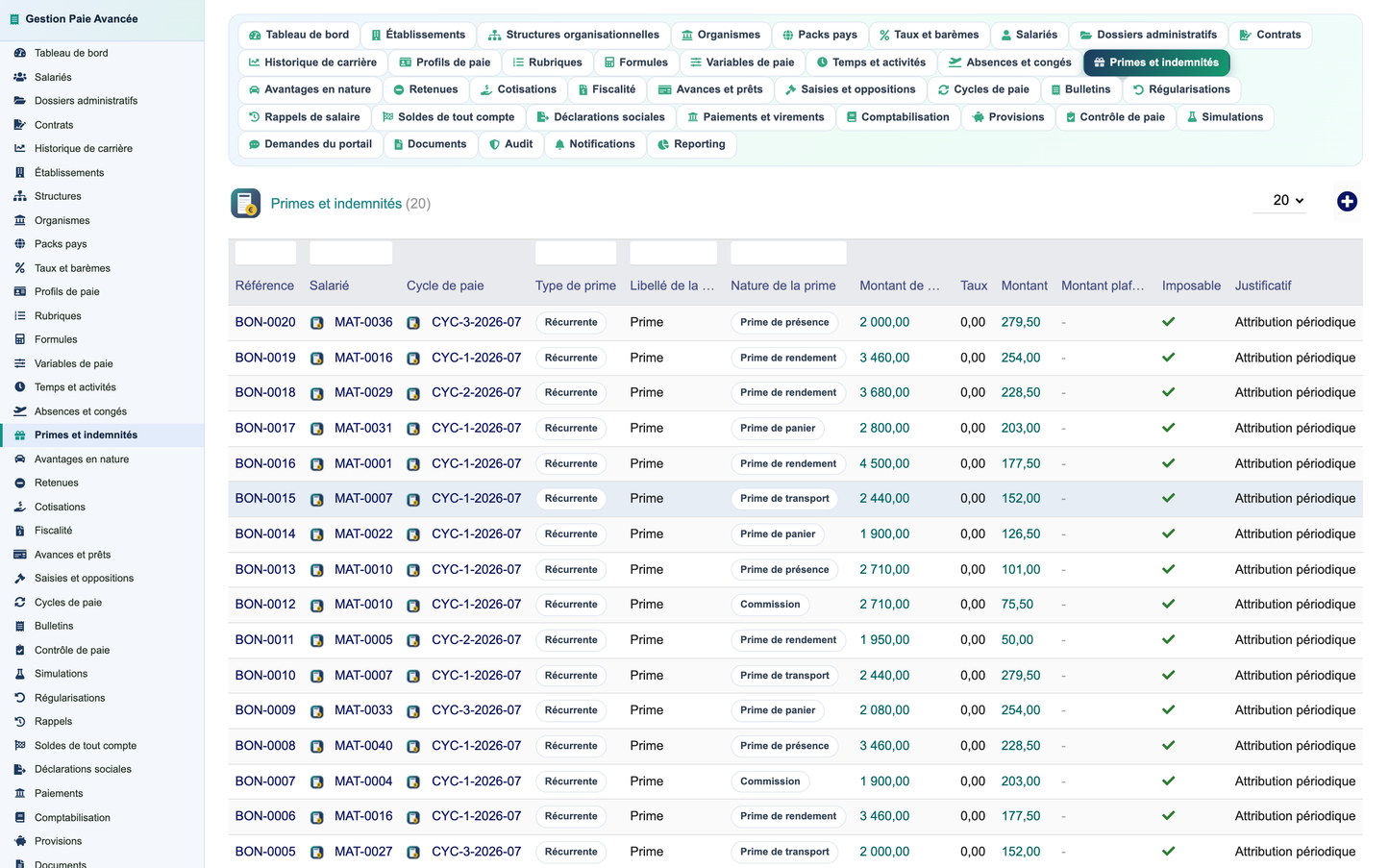Switch to the Bulletins tab

[1080, 89]
